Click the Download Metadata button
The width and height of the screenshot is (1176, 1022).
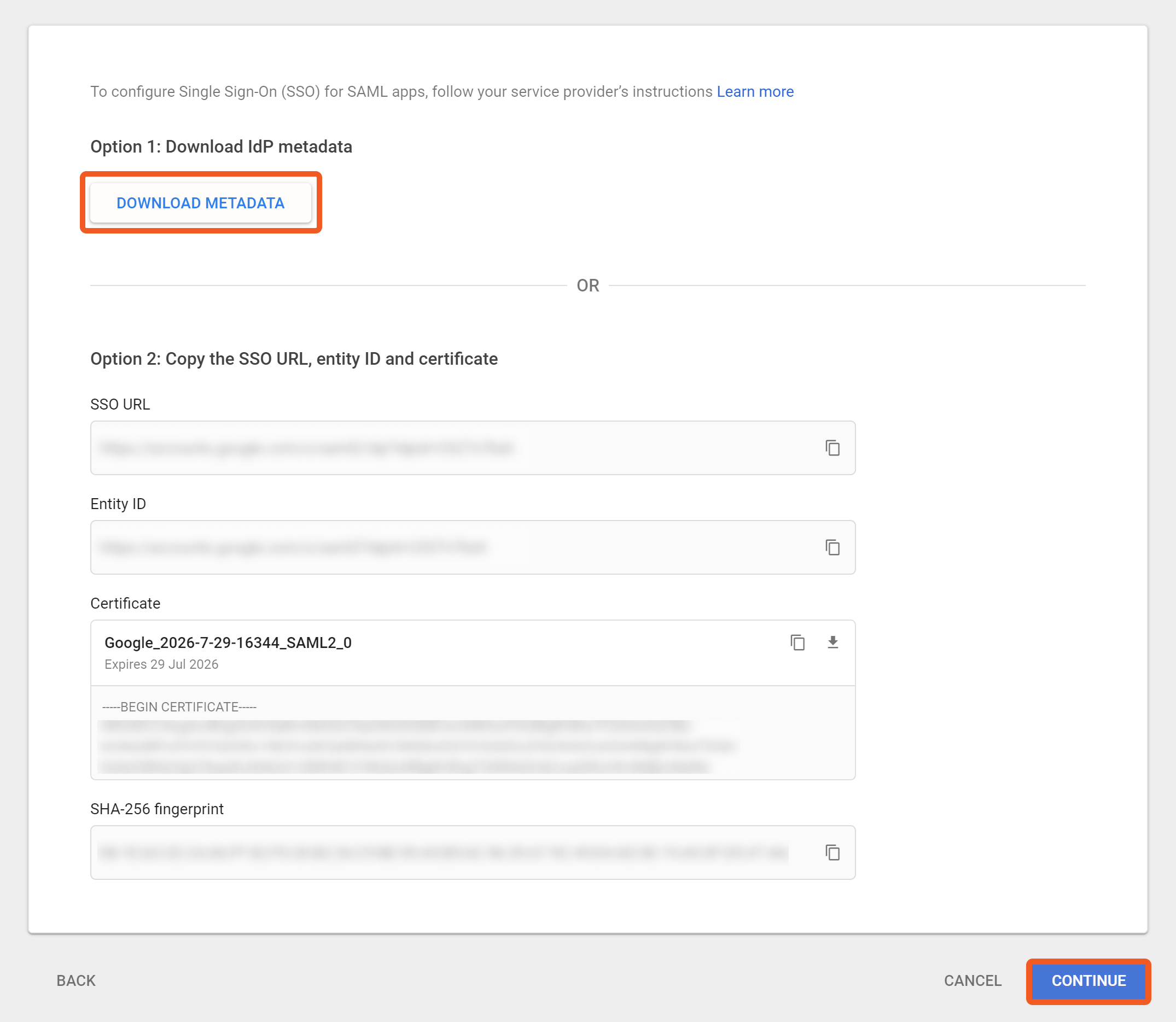200,203
